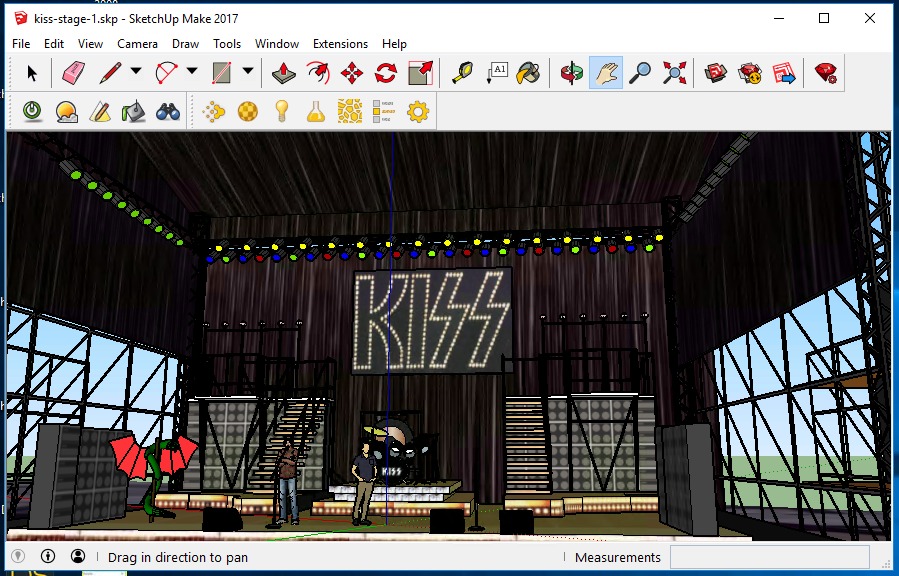The image size is (899, 576).
Task: Open the yellow gear settings icon
Action: pos(418,111)
